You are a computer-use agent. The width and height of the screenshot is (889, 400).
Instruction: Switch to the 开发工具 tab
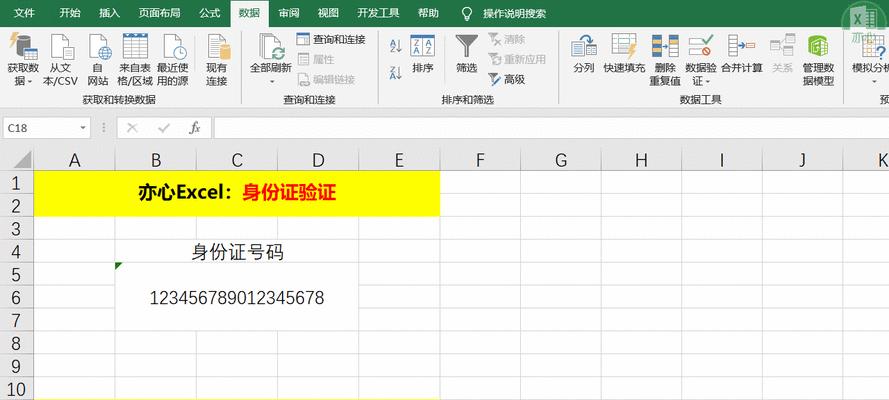(378, 13)
